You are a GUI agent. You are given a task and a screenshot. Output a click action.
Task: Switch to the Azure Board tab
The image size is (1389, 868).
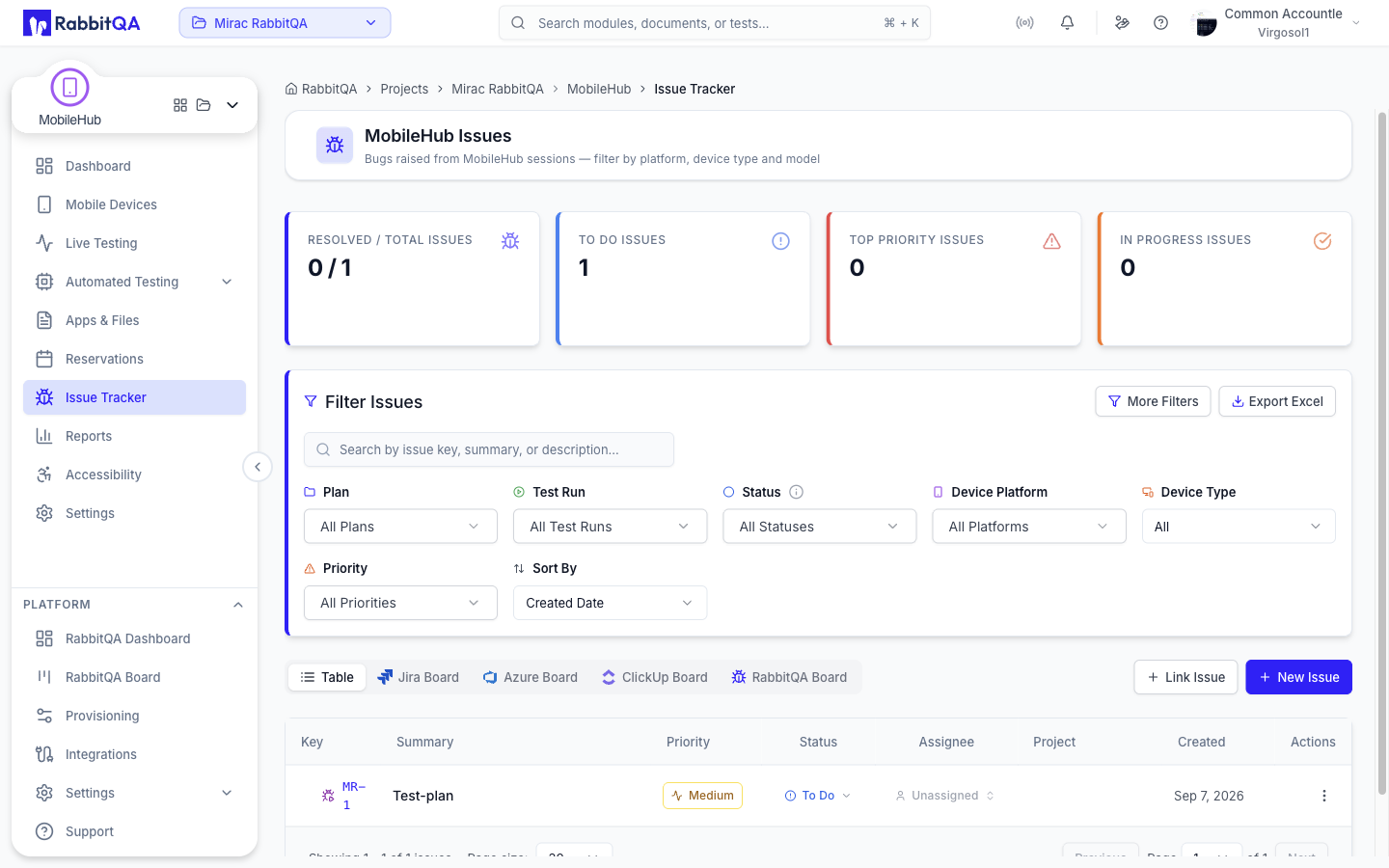531,677
